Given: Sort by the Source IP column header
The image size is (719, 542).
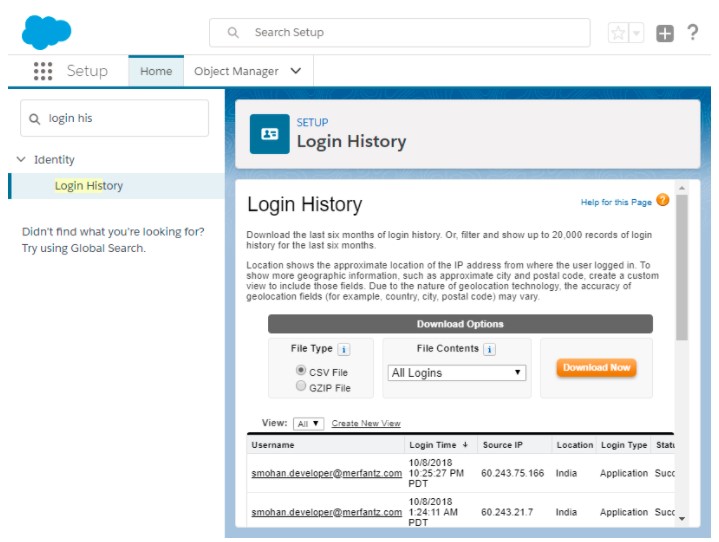Looking at the screenshot, I should tap(503, 445).
